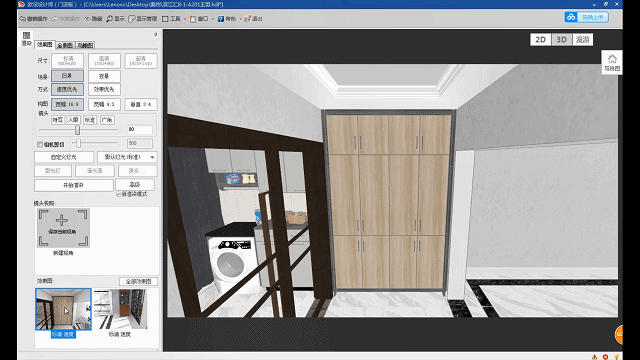Expand the 窗口 window menu arrow
This screenshot has width=640, height=360.
point(213,19)
